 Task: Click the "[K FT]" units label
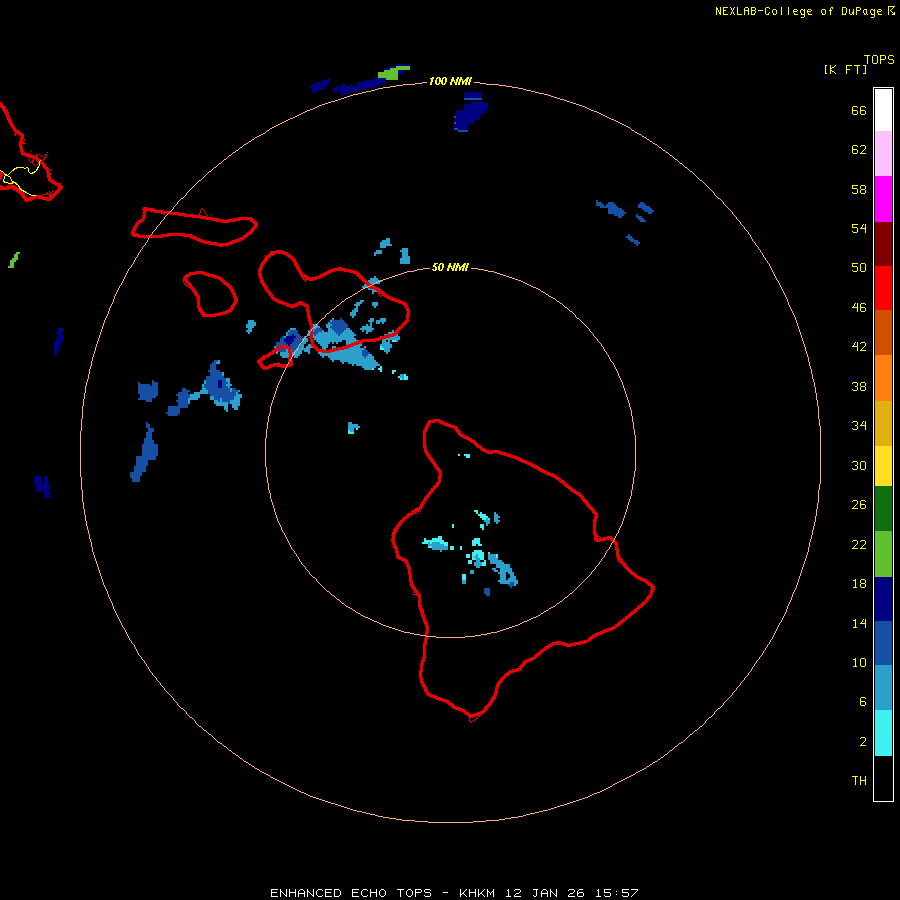[x=845, y=69]
